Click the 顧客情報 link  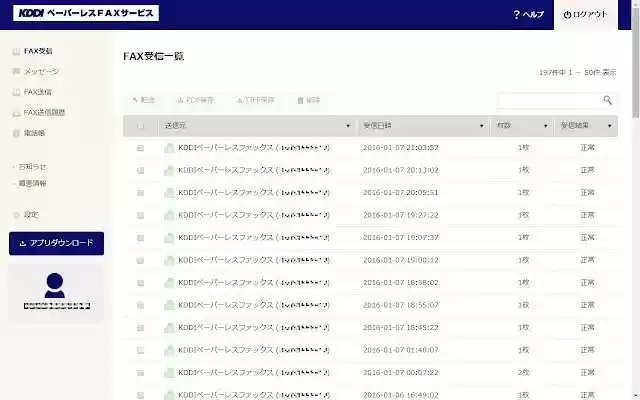(32, 183)
